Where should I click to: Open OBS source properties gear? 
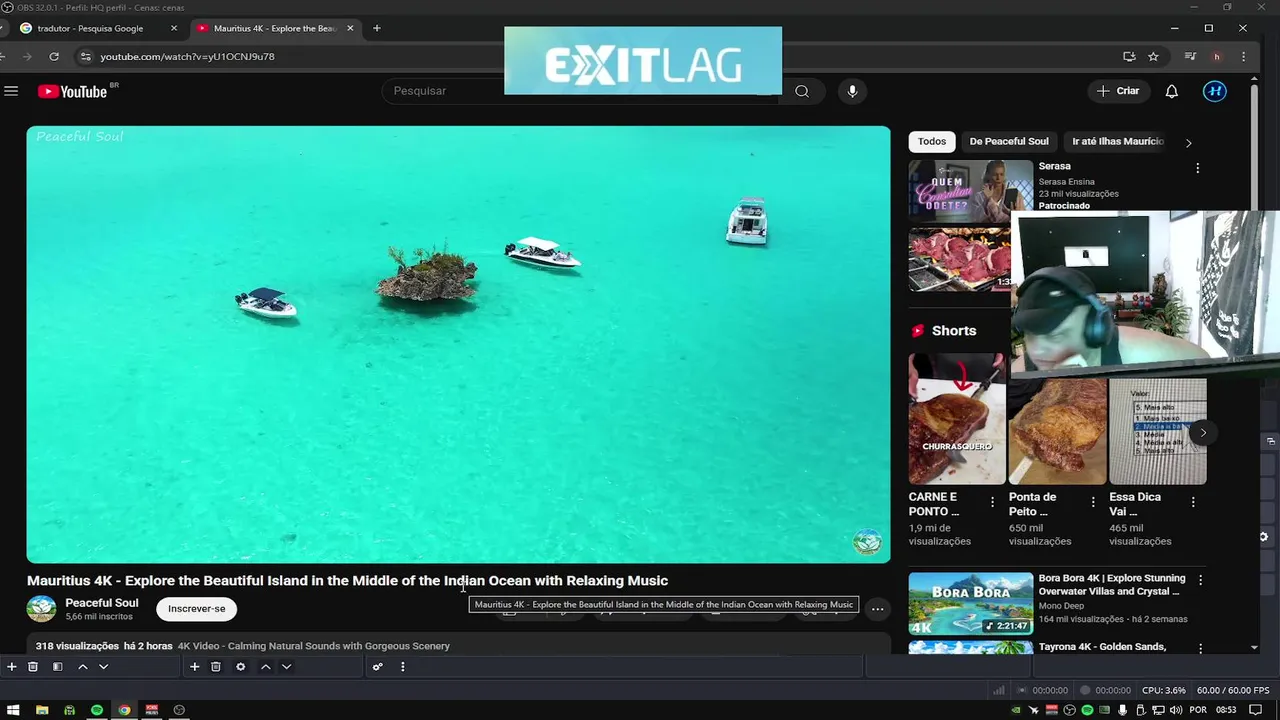[241, 667]
